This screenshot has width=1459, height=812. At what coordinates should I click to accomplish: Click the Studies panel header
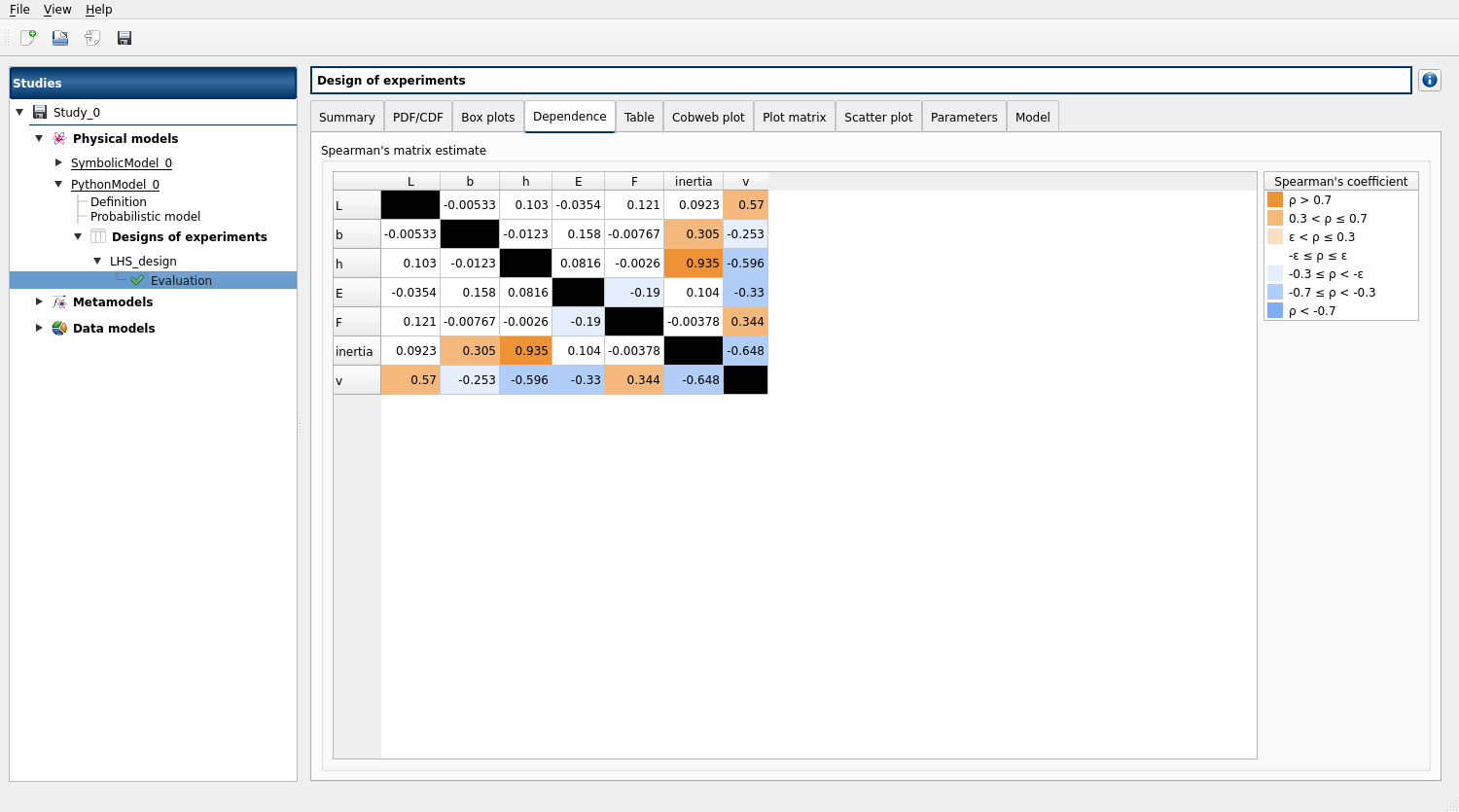coord(153,83)
